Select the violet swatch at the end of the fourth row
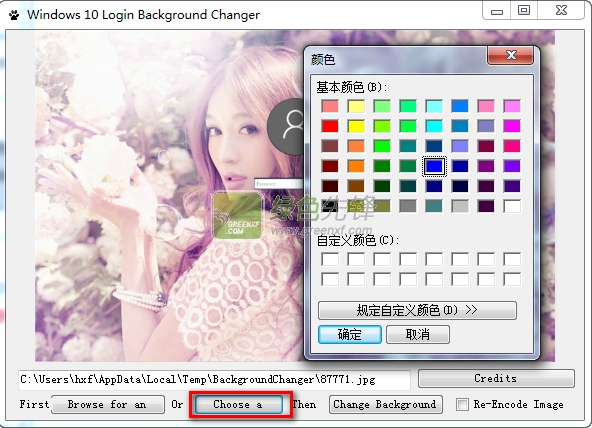 [512, 166]
